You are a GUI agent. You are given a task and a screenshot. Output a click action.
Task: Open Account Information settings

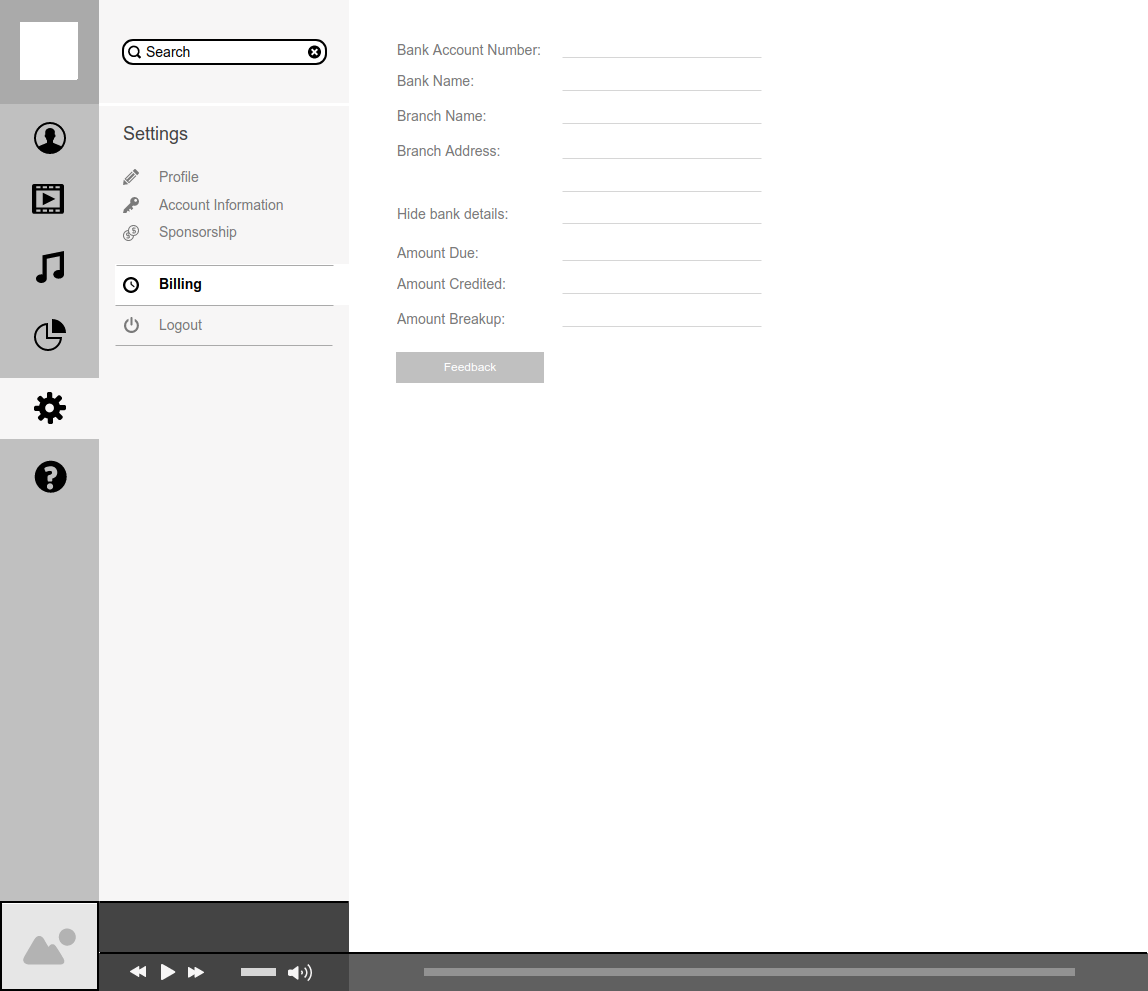click(221, 205)
